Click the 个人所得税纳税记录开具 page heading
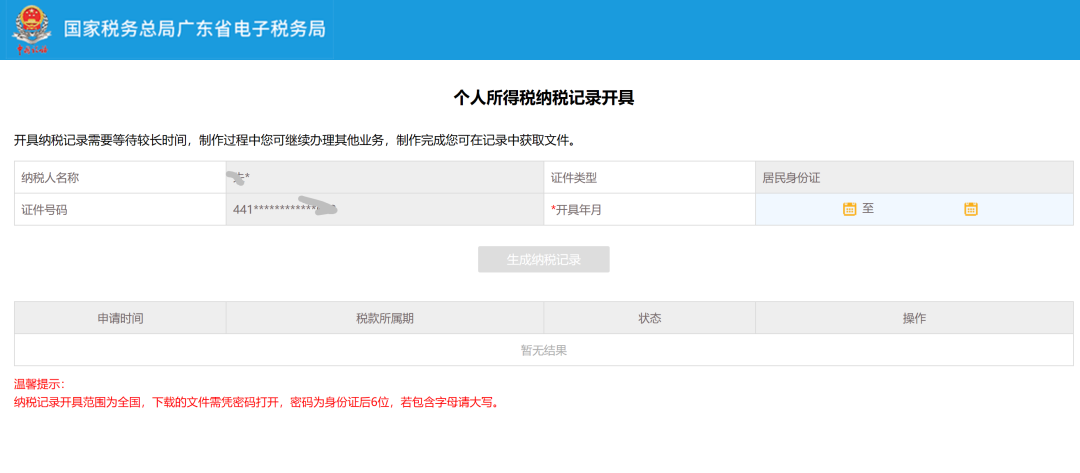The width and height of the screenshot is (1080, 473). (543, 97)
